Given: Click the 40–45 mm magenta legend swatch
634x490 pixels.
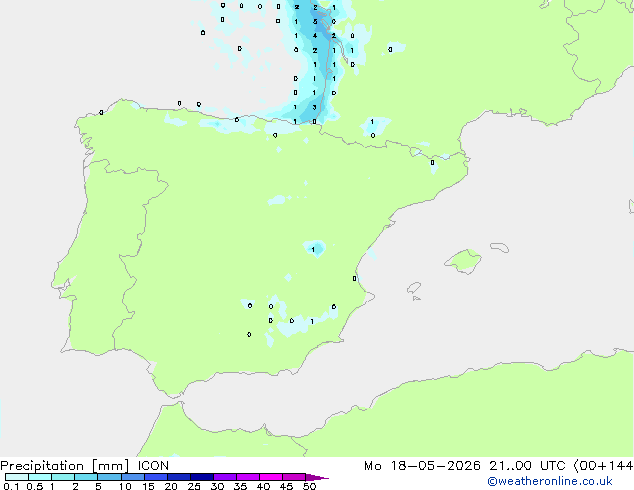Looking at the screenshot, I should 271,477.
